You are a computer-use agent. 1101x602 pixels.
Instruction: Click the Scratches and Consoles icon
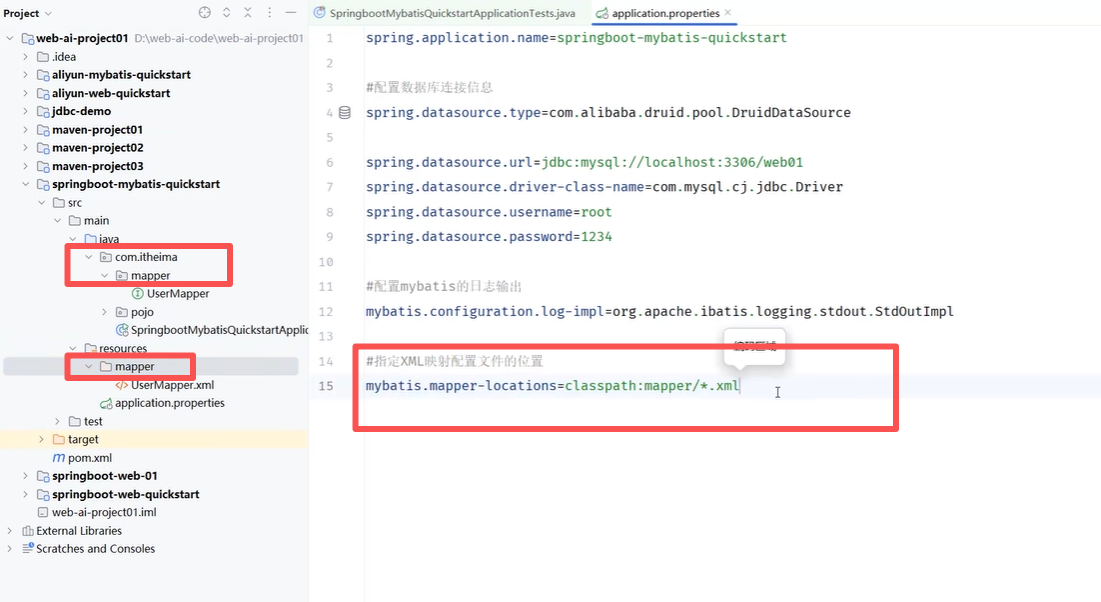coord(27,549)
